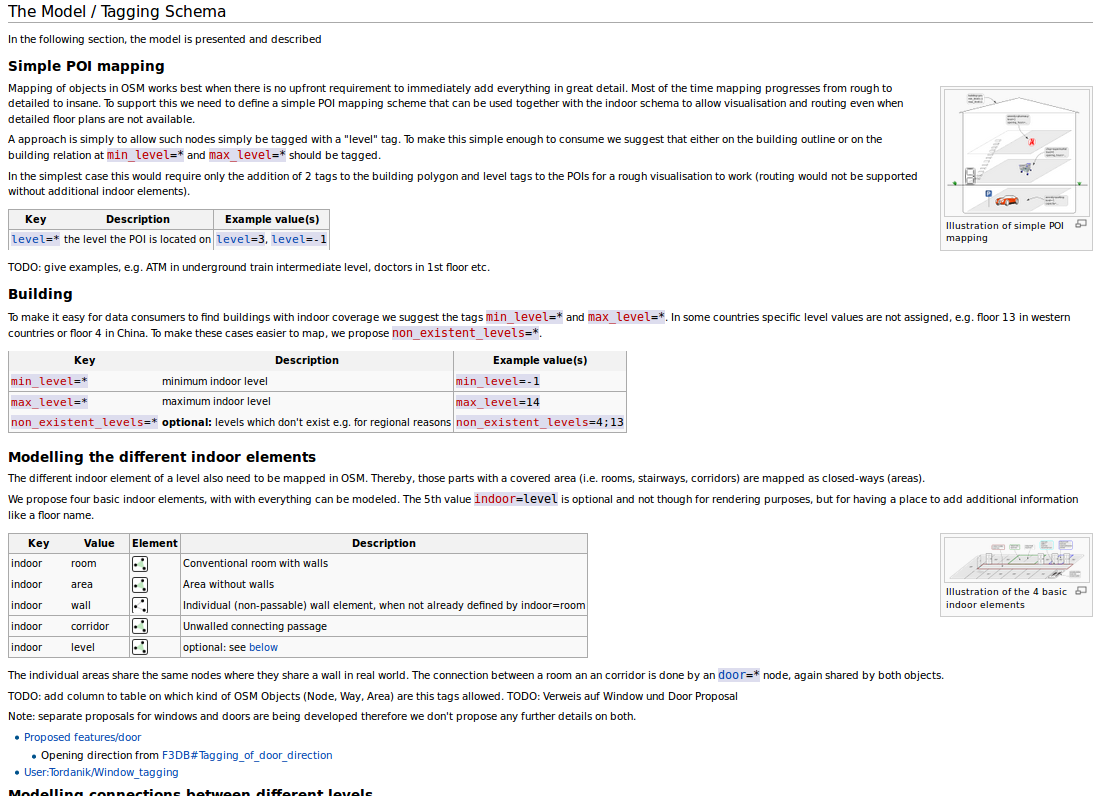Image resolution: width=1102 pixels, height=796 pixels.
Task: Click the level=3 example value
Action: pyautogui.click(x=241, y=240)
